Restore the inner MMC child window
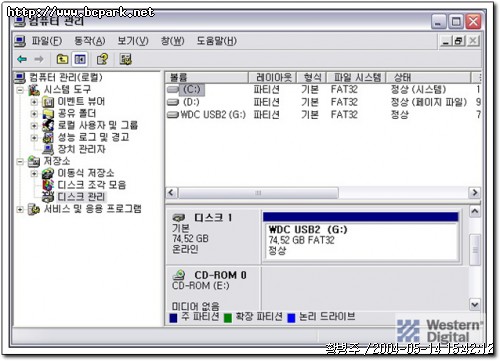Image resolution: width=500 pixels, height=361 pixels. (x=459, y=41)
